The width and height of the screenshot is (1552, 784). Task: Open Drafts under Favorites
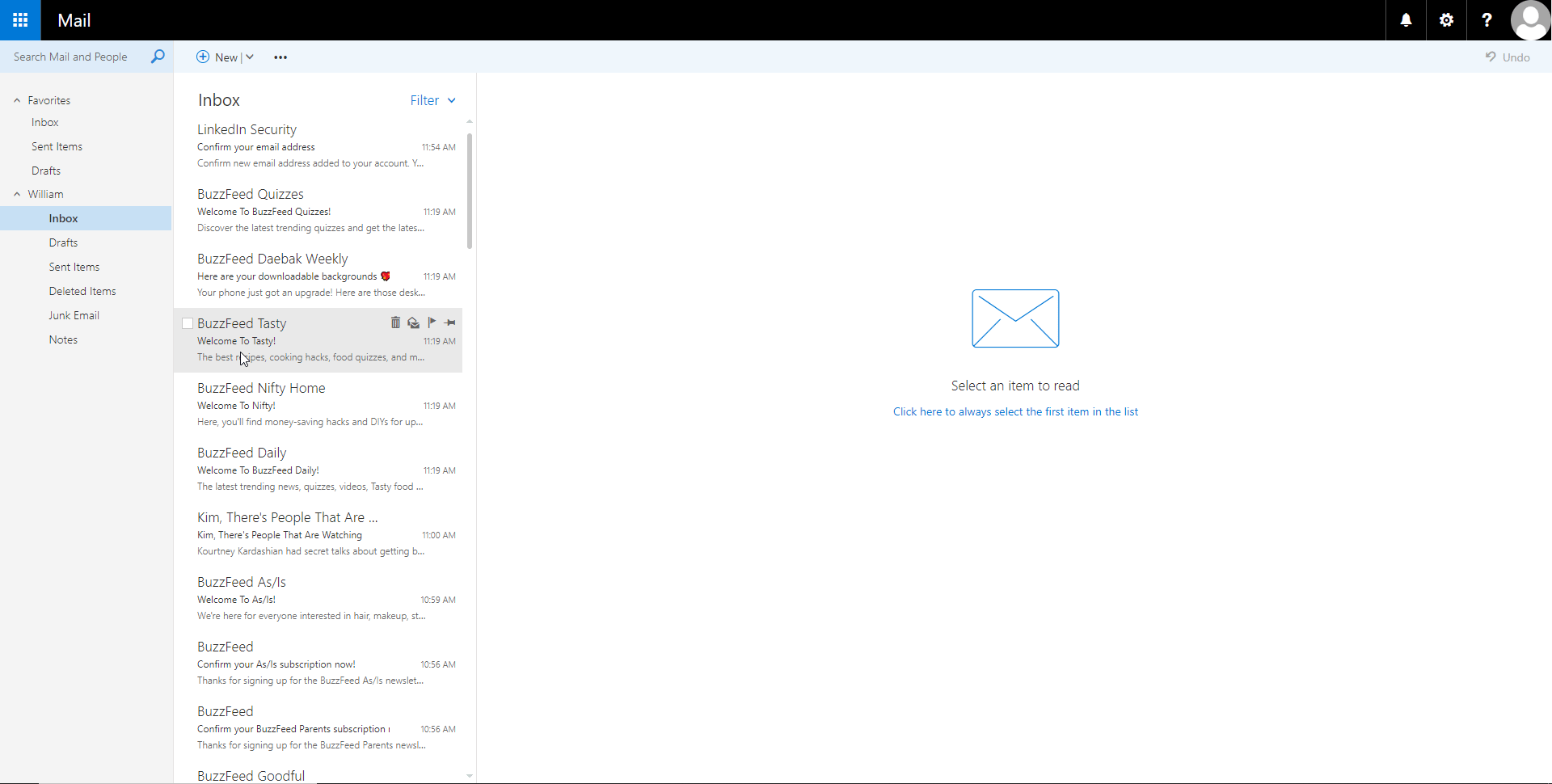[46, 171]
